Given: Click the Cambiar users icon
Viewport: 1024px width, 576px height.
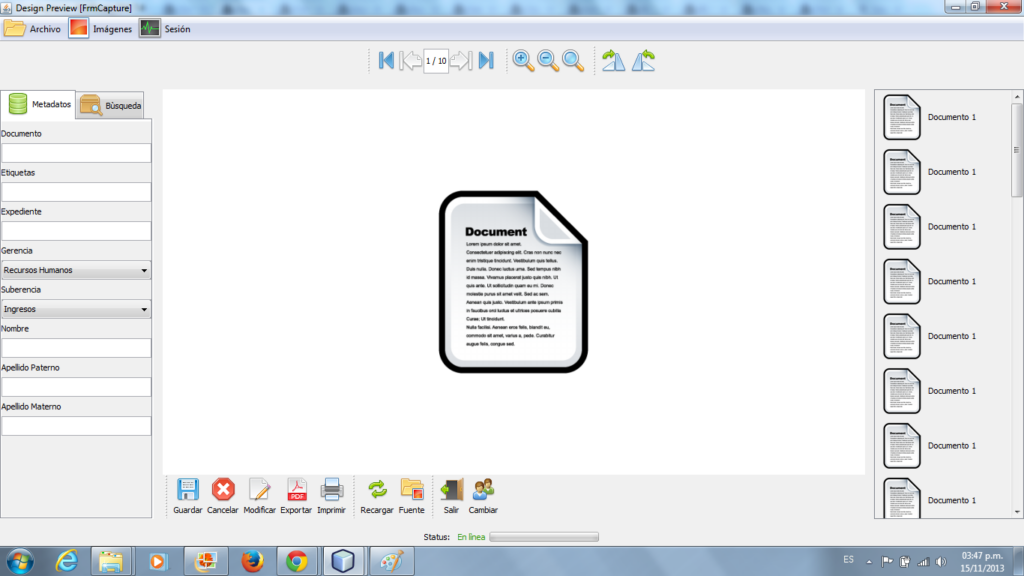Looking at the screenshot, I should point(483,490).
